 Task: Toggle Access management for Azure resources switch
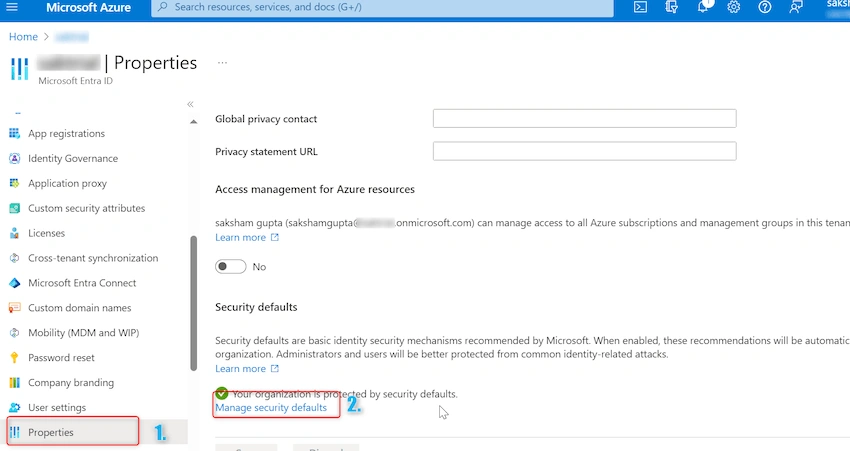tap(230, 267)
